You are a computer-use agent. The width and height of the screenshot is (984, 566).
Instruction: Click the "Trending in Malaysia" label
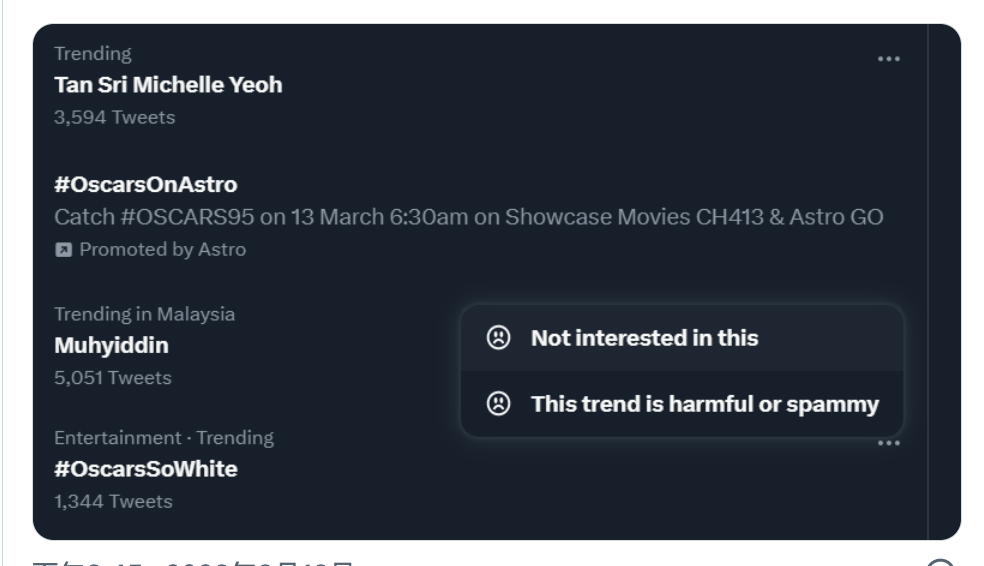click(144, 314)
